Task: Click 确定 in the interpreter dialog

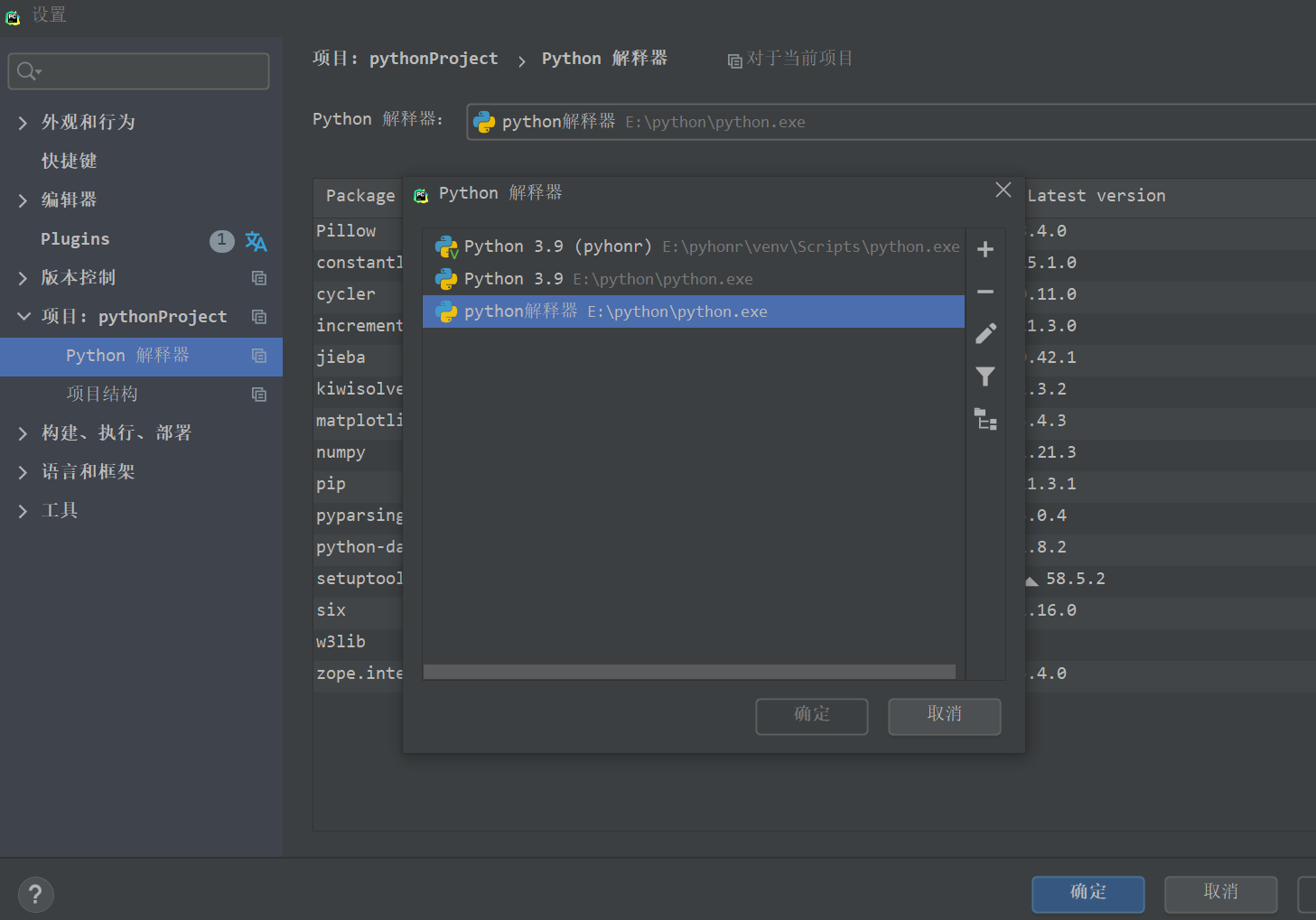Action: coord(812,716)
